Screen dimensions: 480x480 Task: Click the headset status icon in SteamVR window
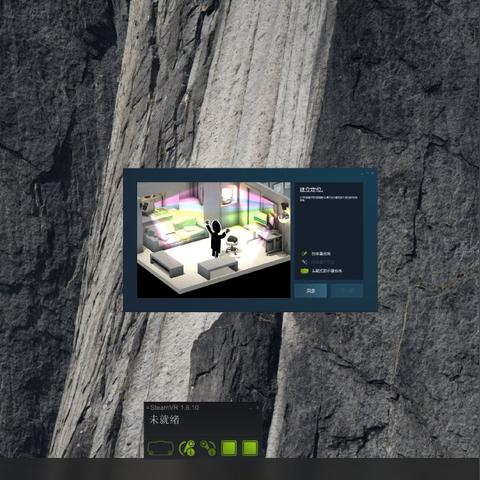[160, 448]
